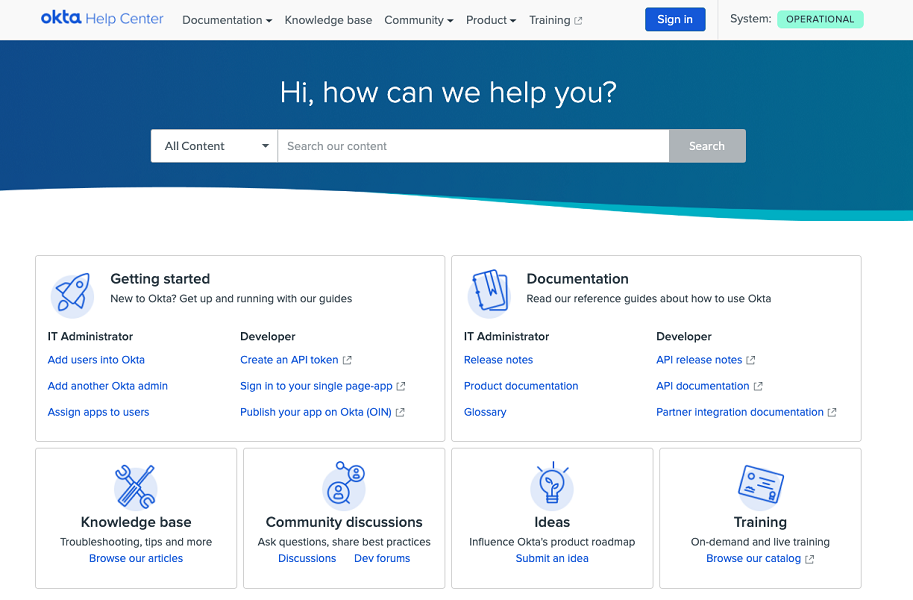This screenshot has width=913, height=600.
Task: Open Add users into Okta link
Action: click(x=96, y=360)
